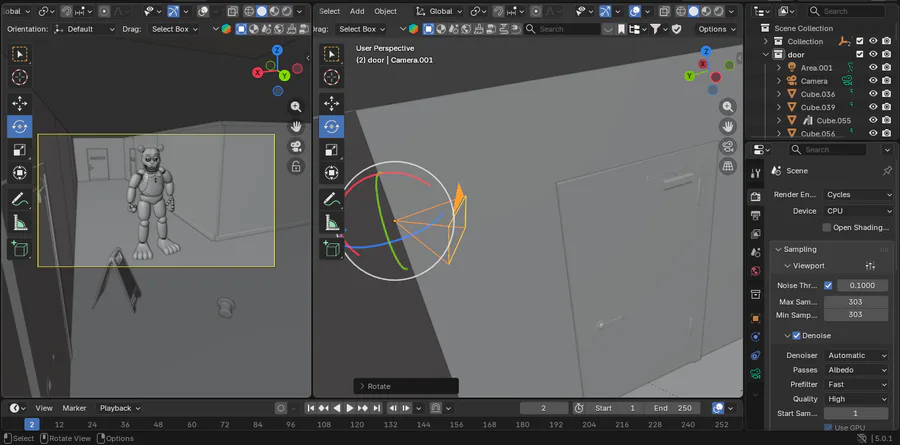The width and height of the screenshot is (900, 445).
Task: Select the Select Box tool in left viewport
Action: (20, 54)
